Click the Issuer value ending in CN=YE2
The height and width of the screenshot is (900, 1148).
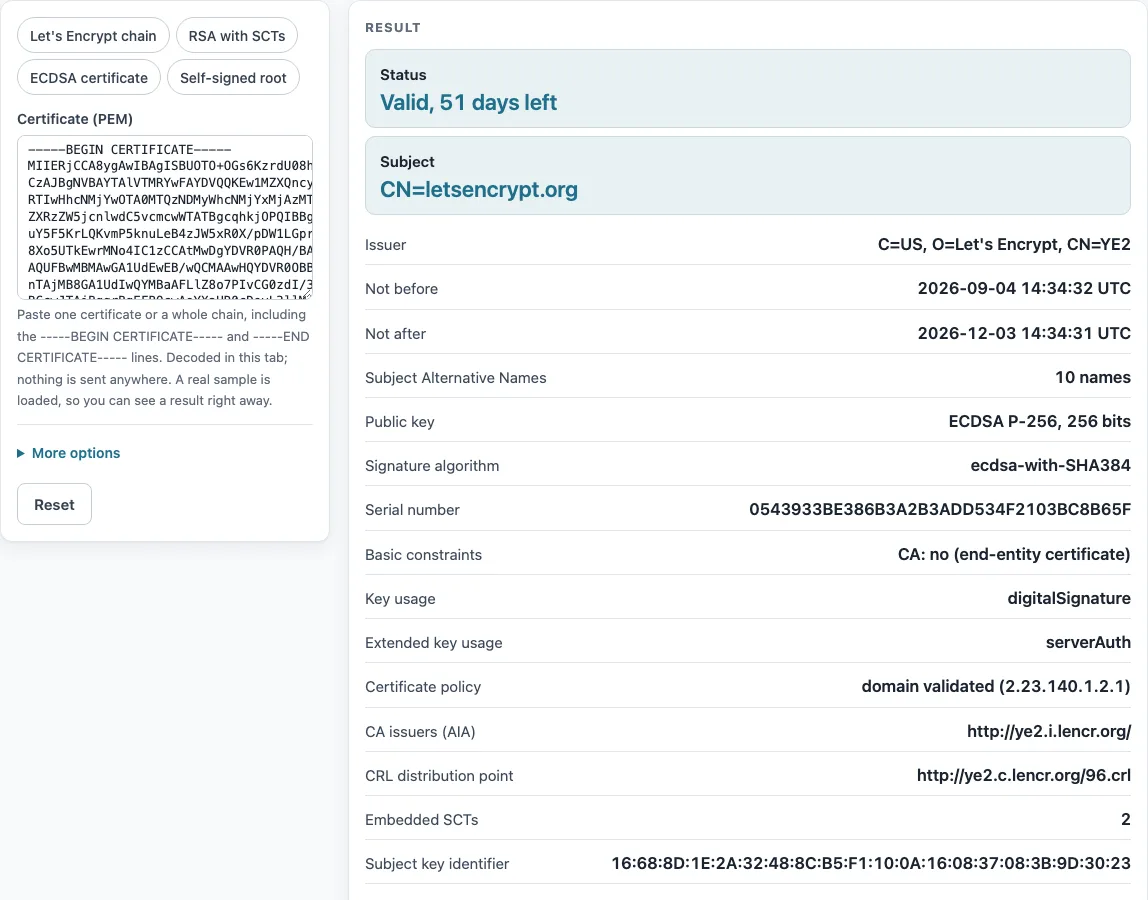[x=1004, y=245]
